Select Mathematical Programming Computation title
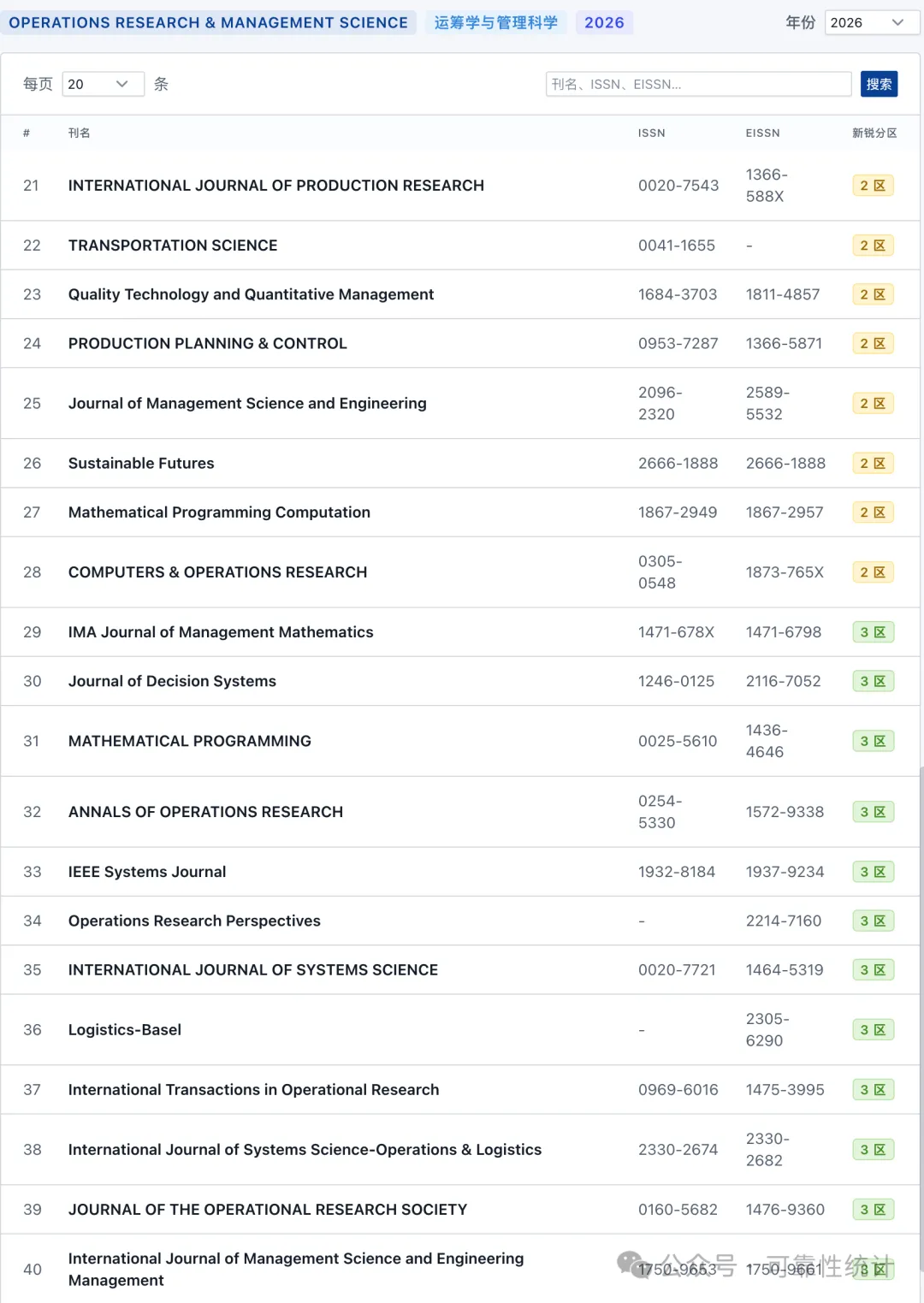 pos(219,512)
